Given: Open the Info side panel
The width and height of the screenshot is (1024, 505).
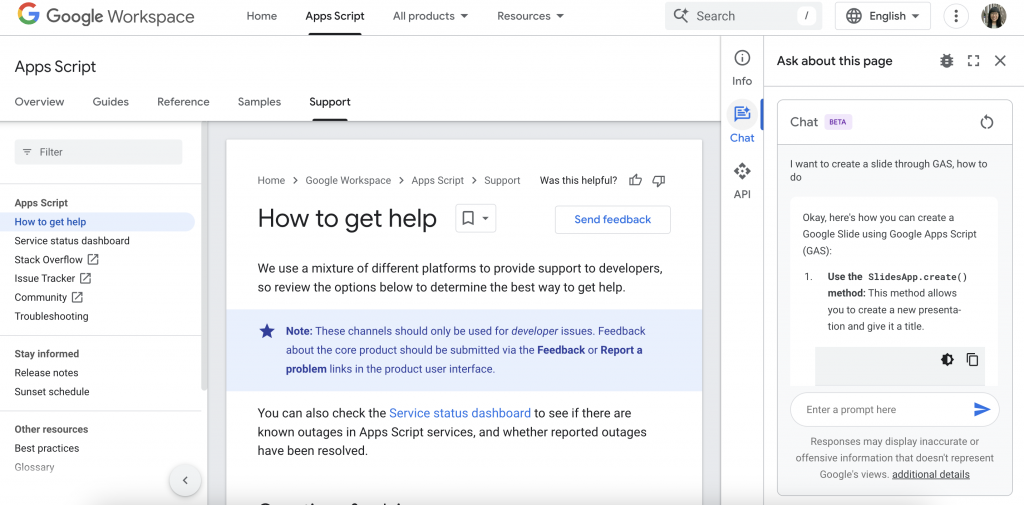Looking at the screenshot, I should 742,68.
